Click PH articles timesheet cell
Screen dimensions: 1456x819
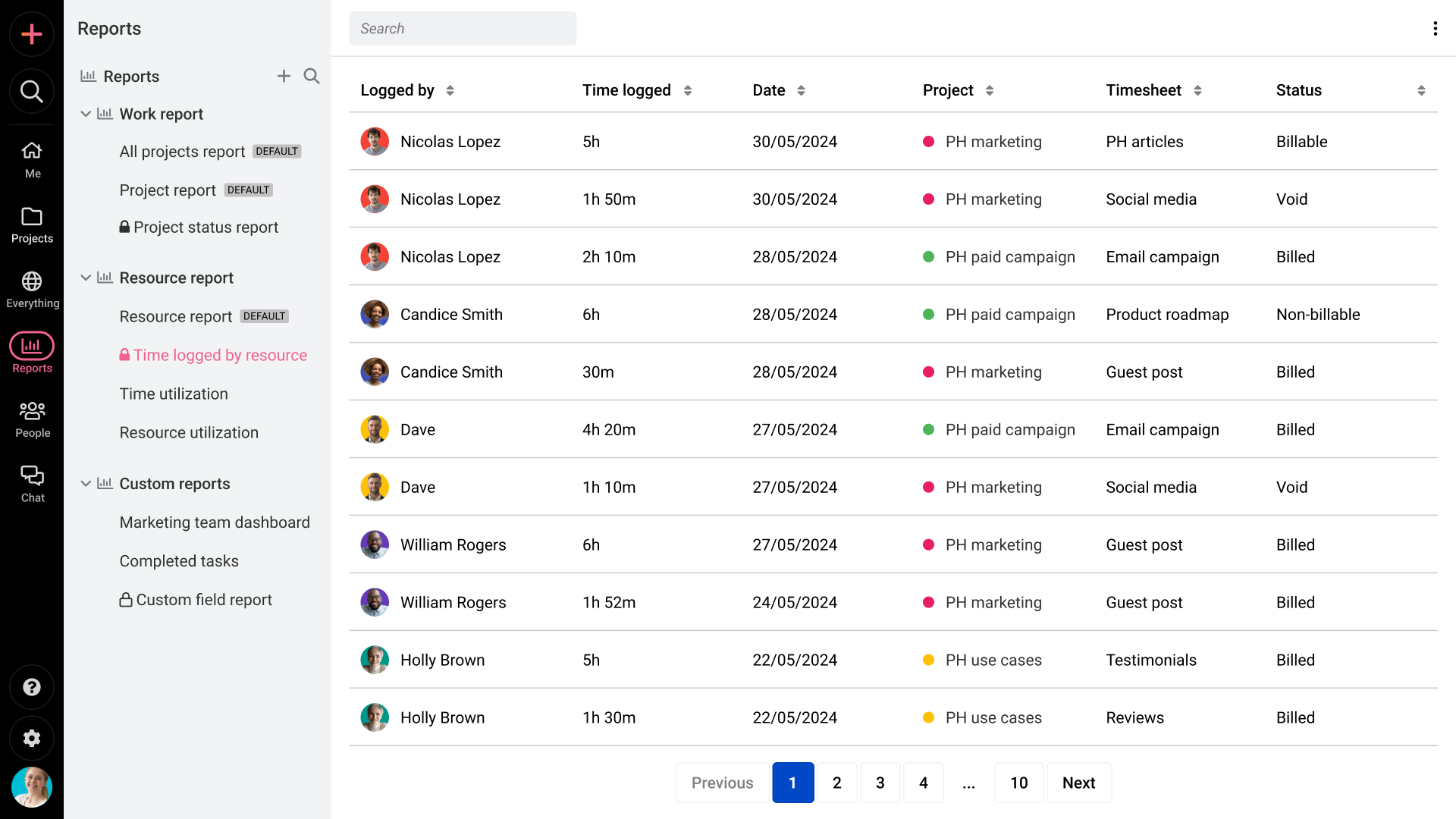[1144, 141]
